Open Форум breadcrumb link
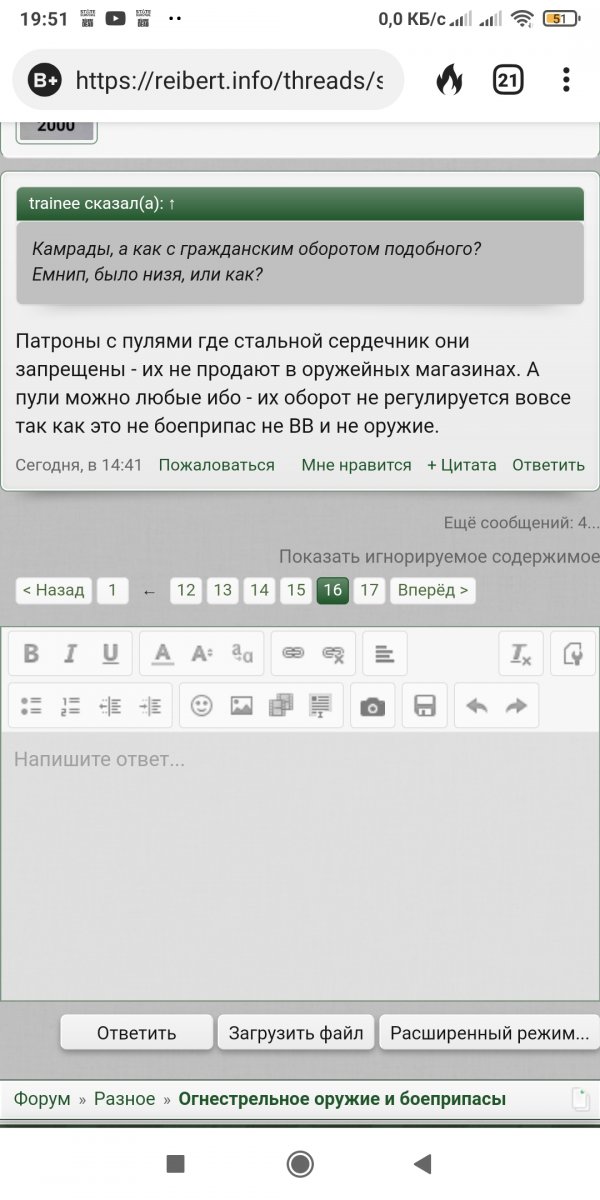Screen dimensions: 600x1200 point(42,1099)
